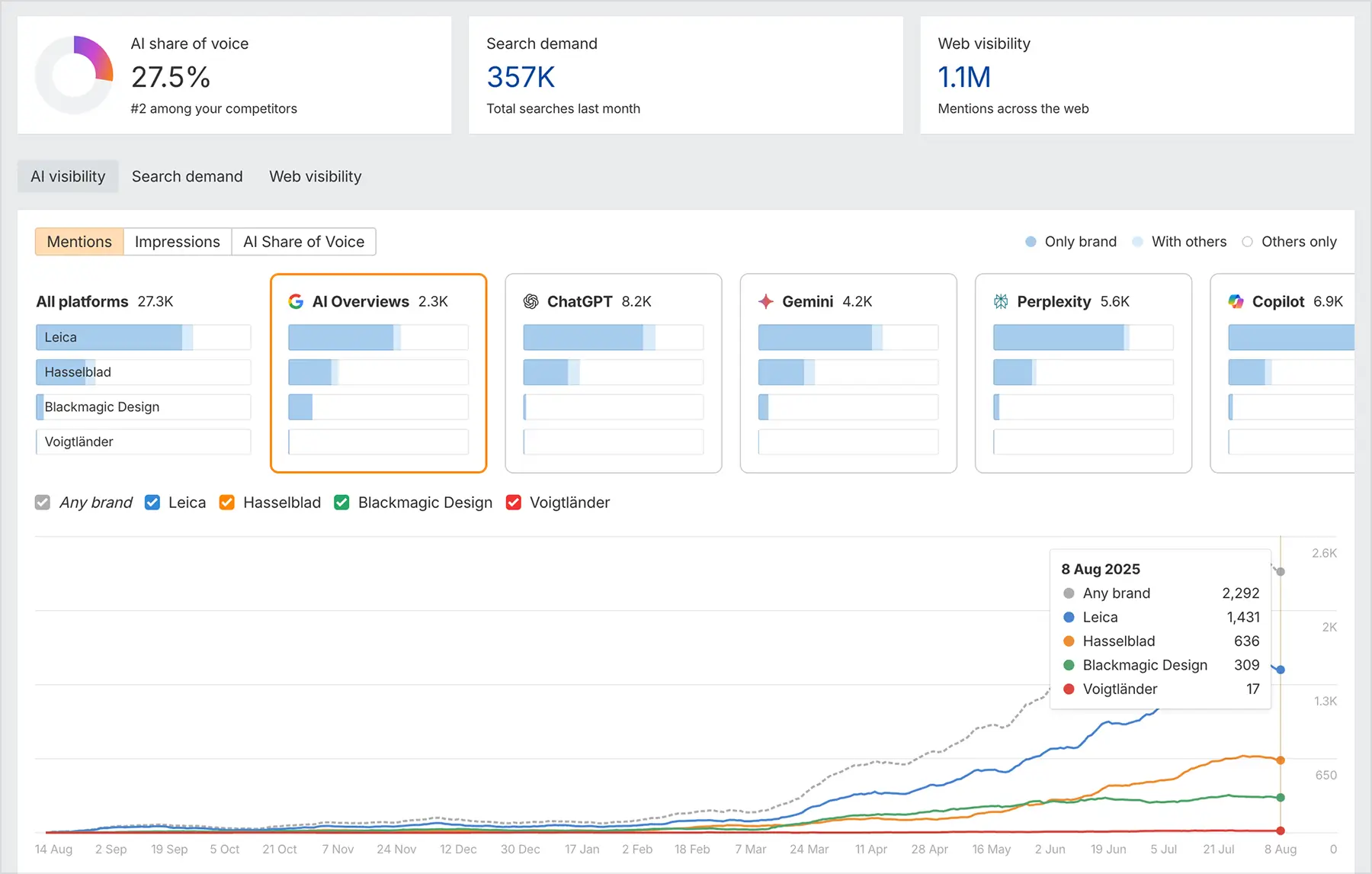Select the Perplexity logo icon
Image resolution: width=1372 pixels, height=874 pixels.
[999, 301]
